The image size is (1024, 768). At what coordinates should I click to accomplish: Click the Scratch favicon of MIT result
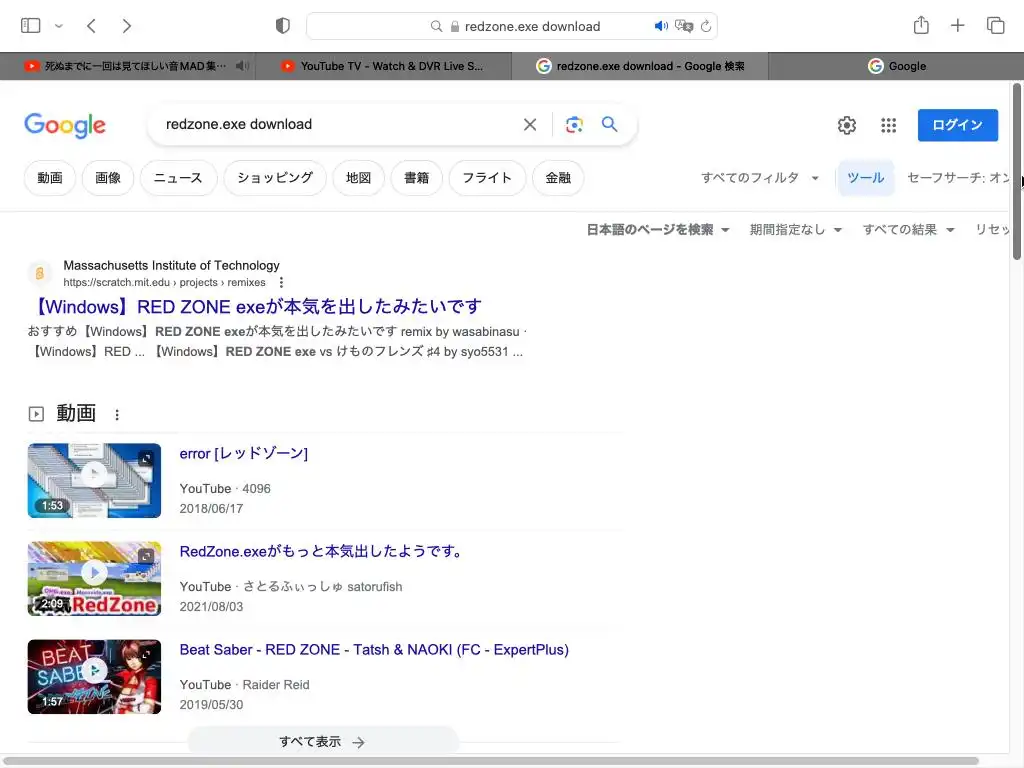[39, 273]
